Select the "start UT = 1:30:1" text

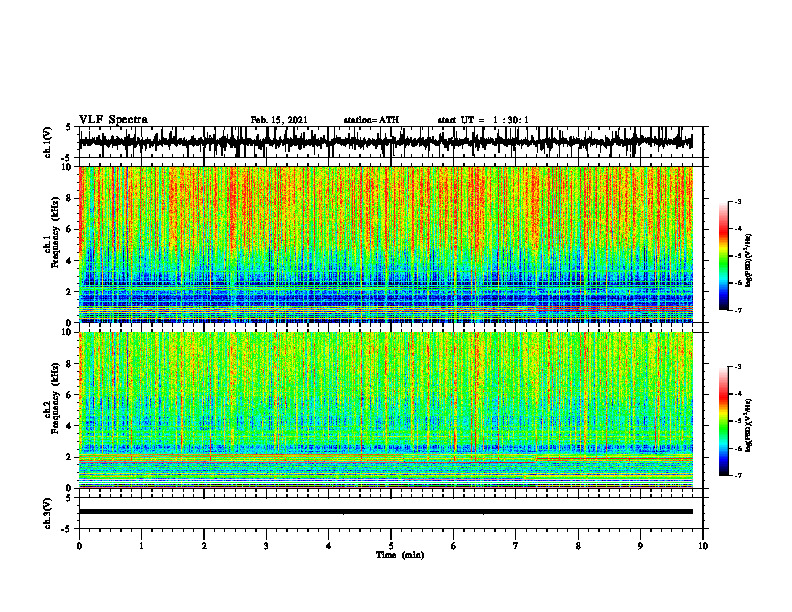pos(483,120)
